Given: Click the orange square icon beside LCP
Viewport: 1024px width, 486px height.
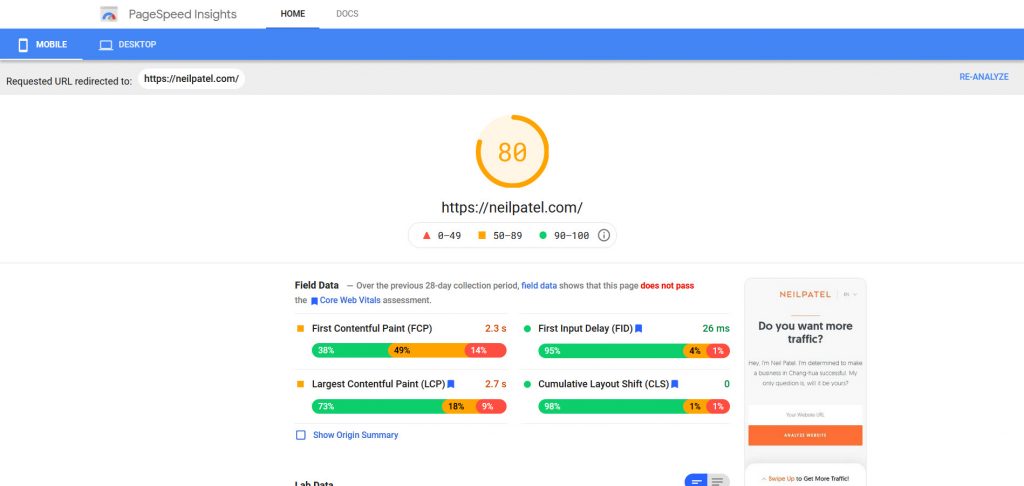Looking at the screenshot, I should tap(300, 384).
